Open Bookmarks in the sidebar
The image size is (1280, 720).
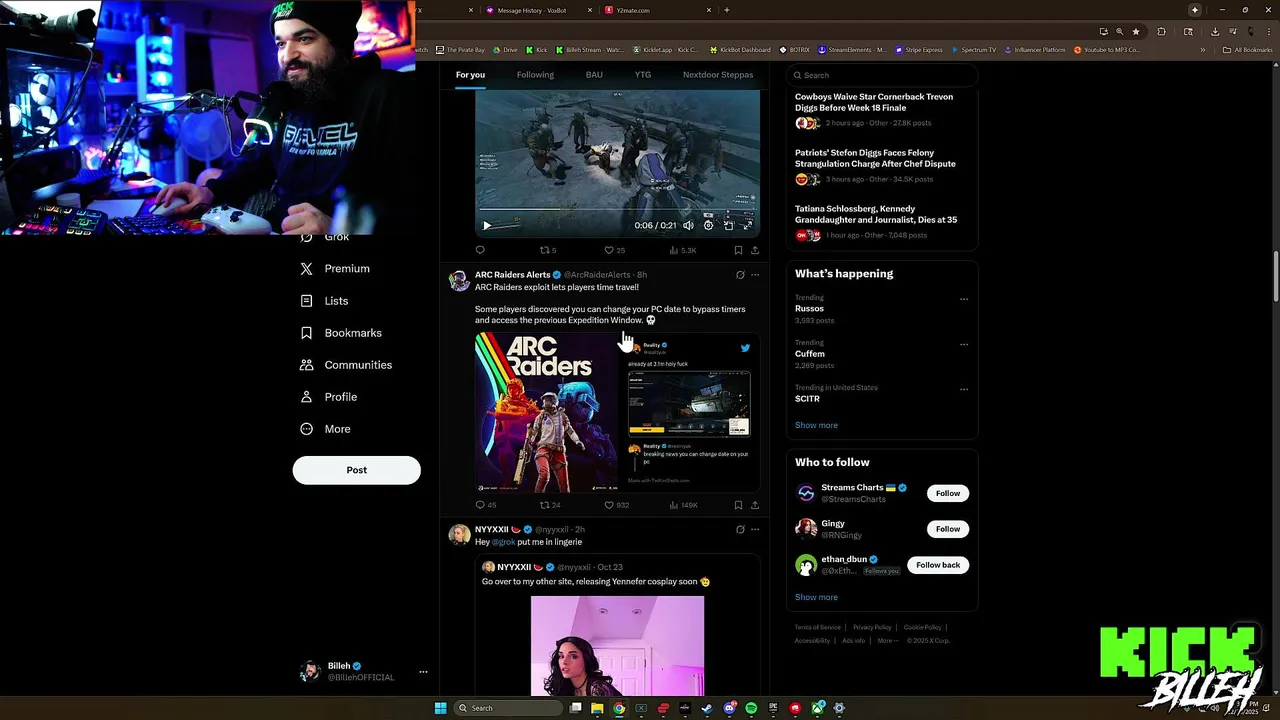click(341, 333)
